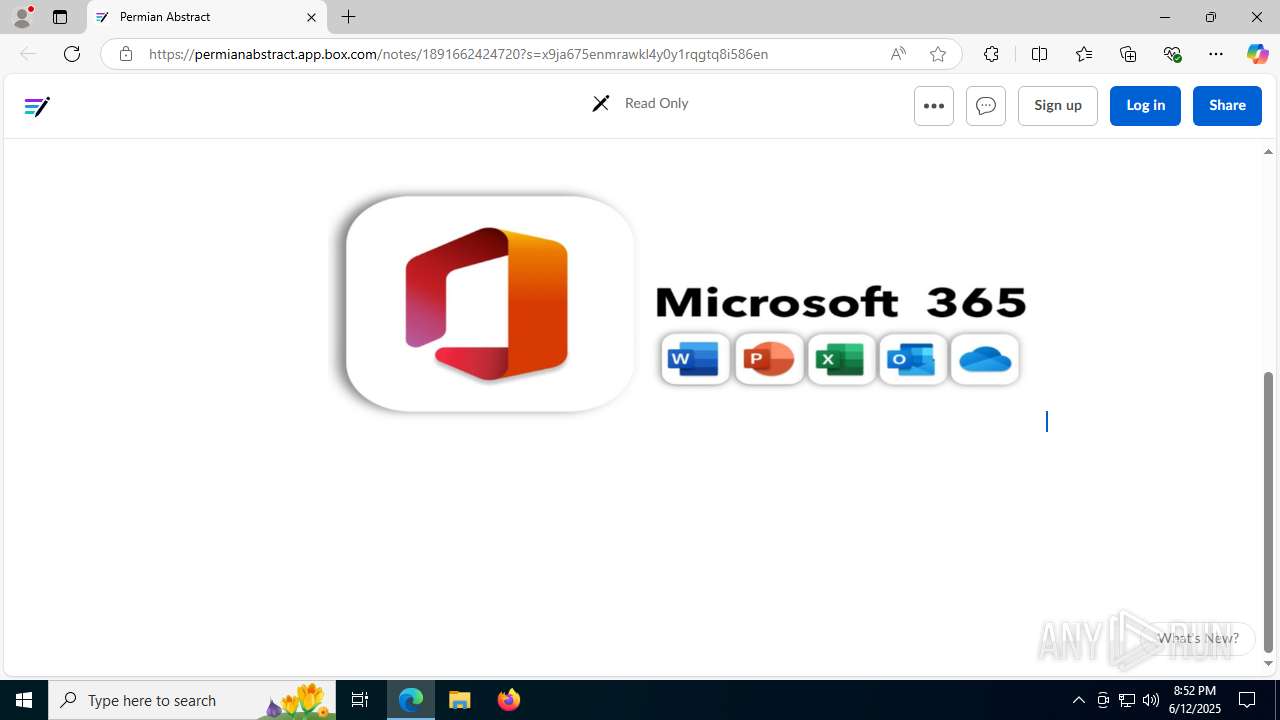Screen dimensions: 1280x720
Task: Add page to favorites star icon
Action: 938,54
